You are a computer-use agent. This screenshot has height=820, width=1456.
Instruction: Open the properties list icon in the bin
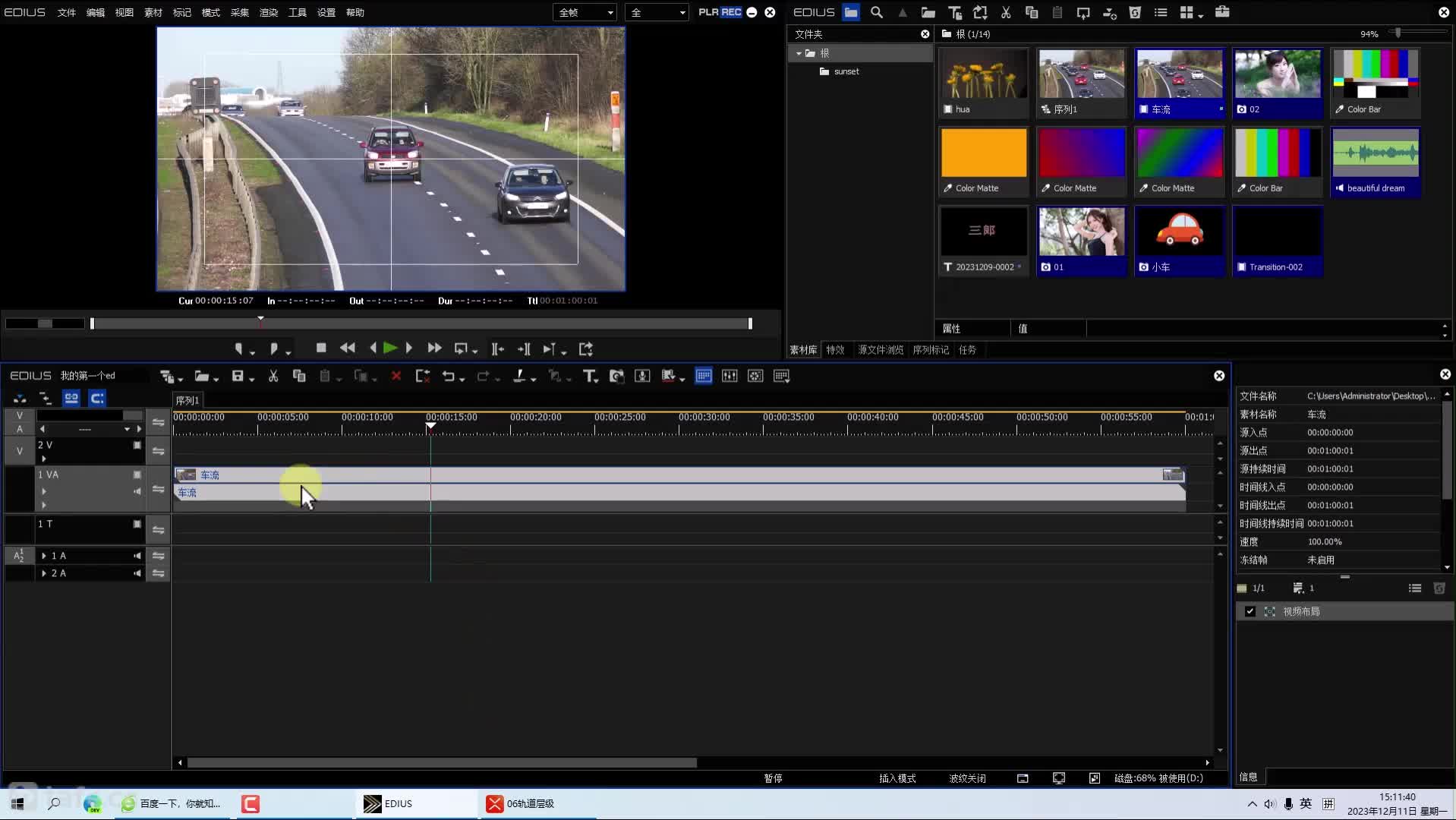click(1161, 12)
